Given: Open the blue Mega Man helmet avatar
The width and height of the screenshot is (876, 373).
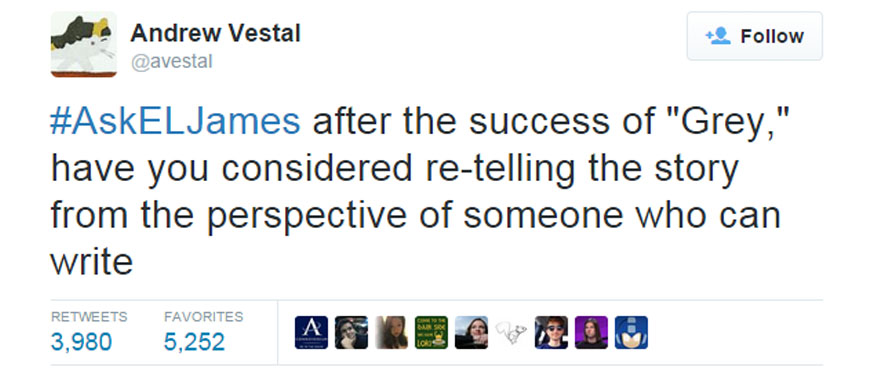Looking at the screenshot, I should [x=631, y=332].
